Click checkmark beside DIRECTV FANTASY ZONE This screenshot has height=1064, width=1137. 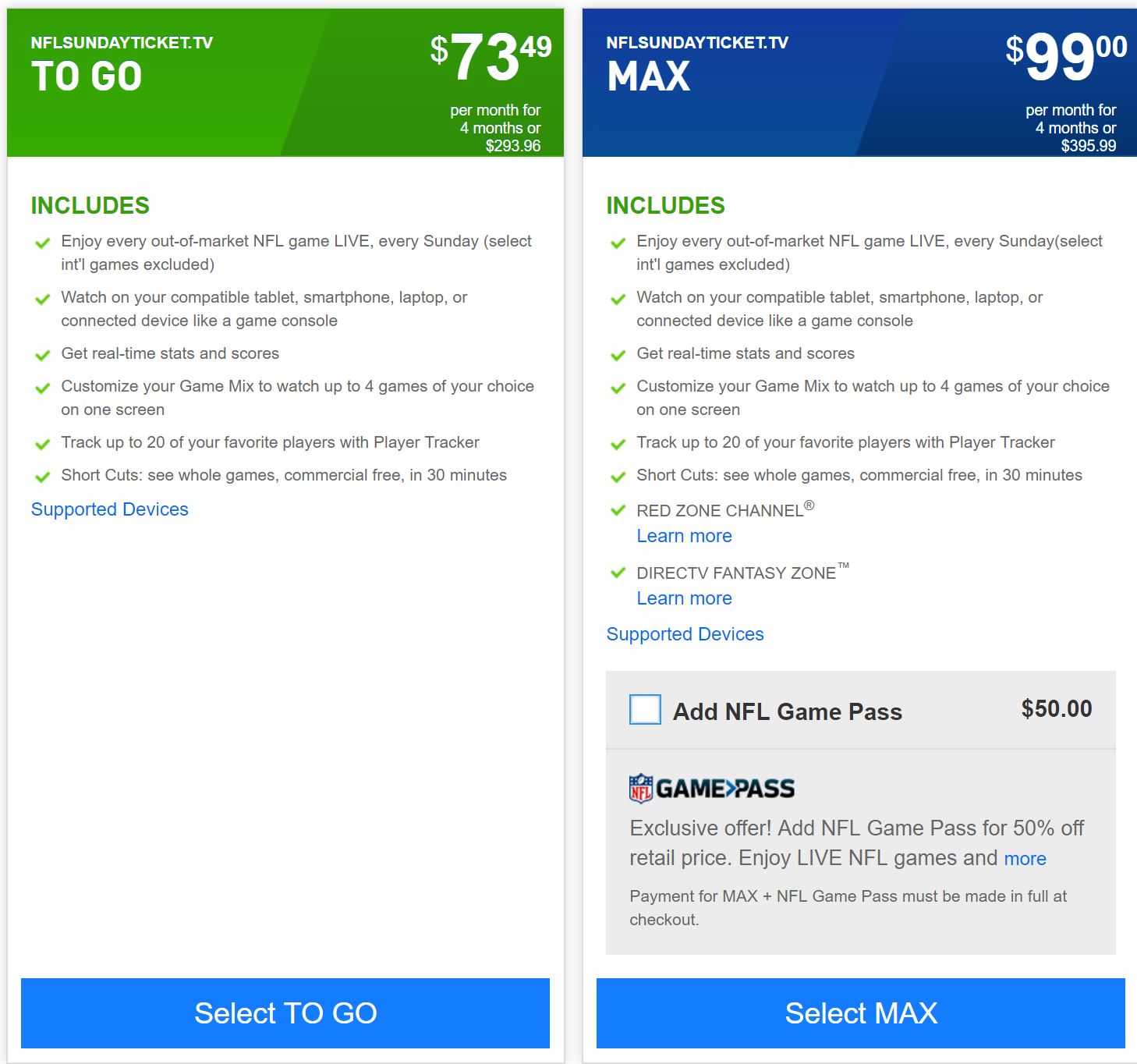(x=618, y=573)
